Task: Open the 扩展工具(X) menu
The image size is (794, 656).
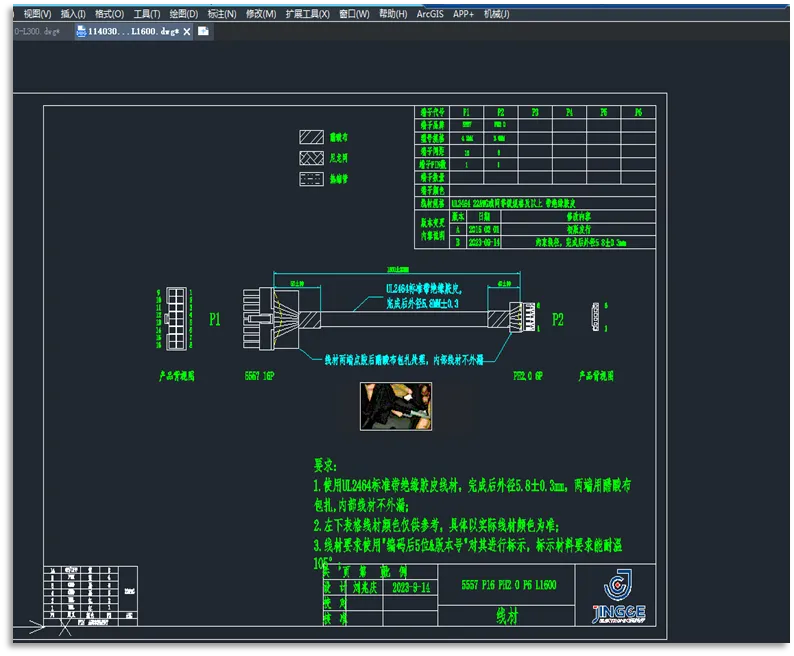Action: (307, 14)
